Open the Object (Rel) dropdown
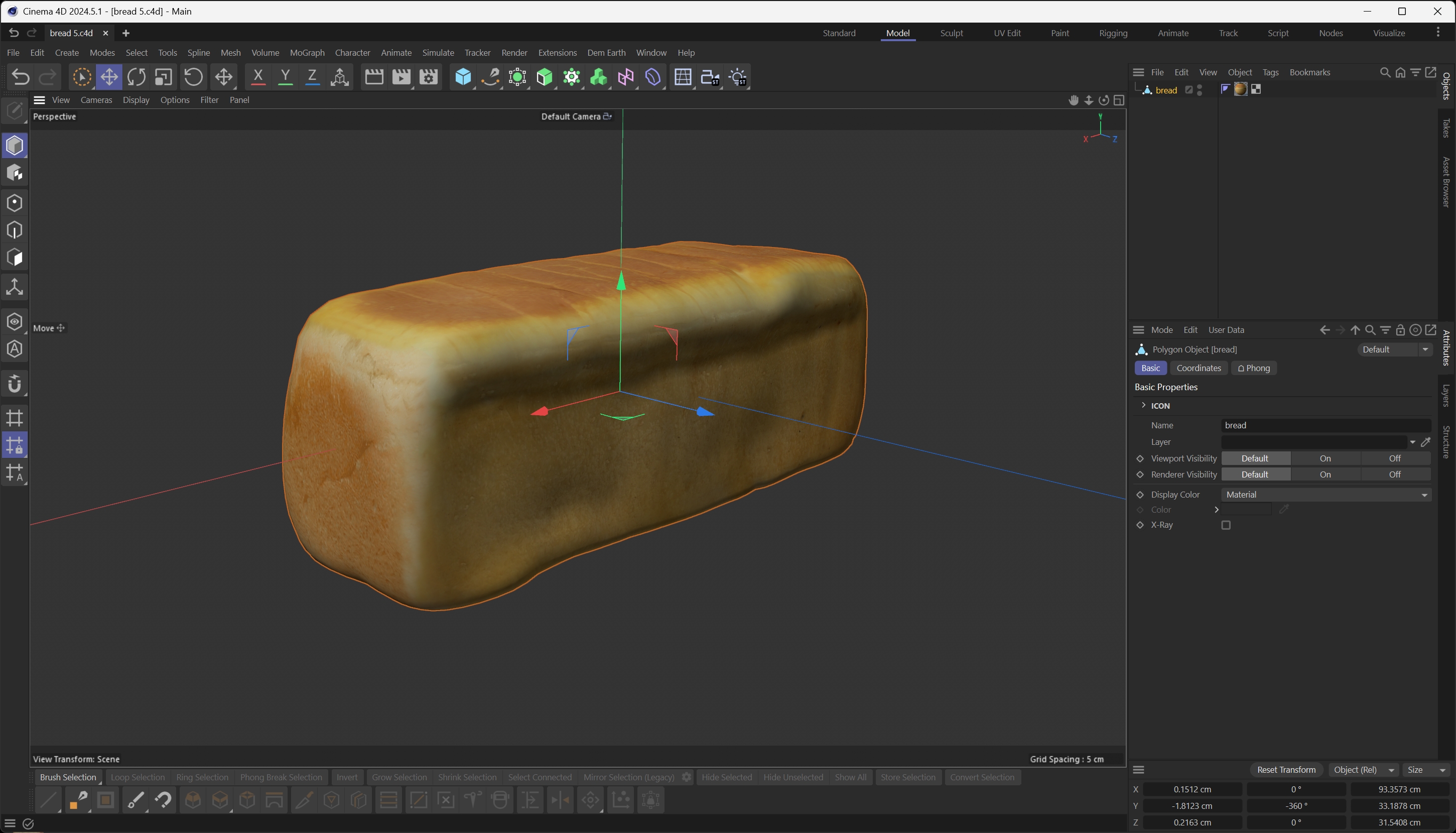 click(x=1363, y=770)
